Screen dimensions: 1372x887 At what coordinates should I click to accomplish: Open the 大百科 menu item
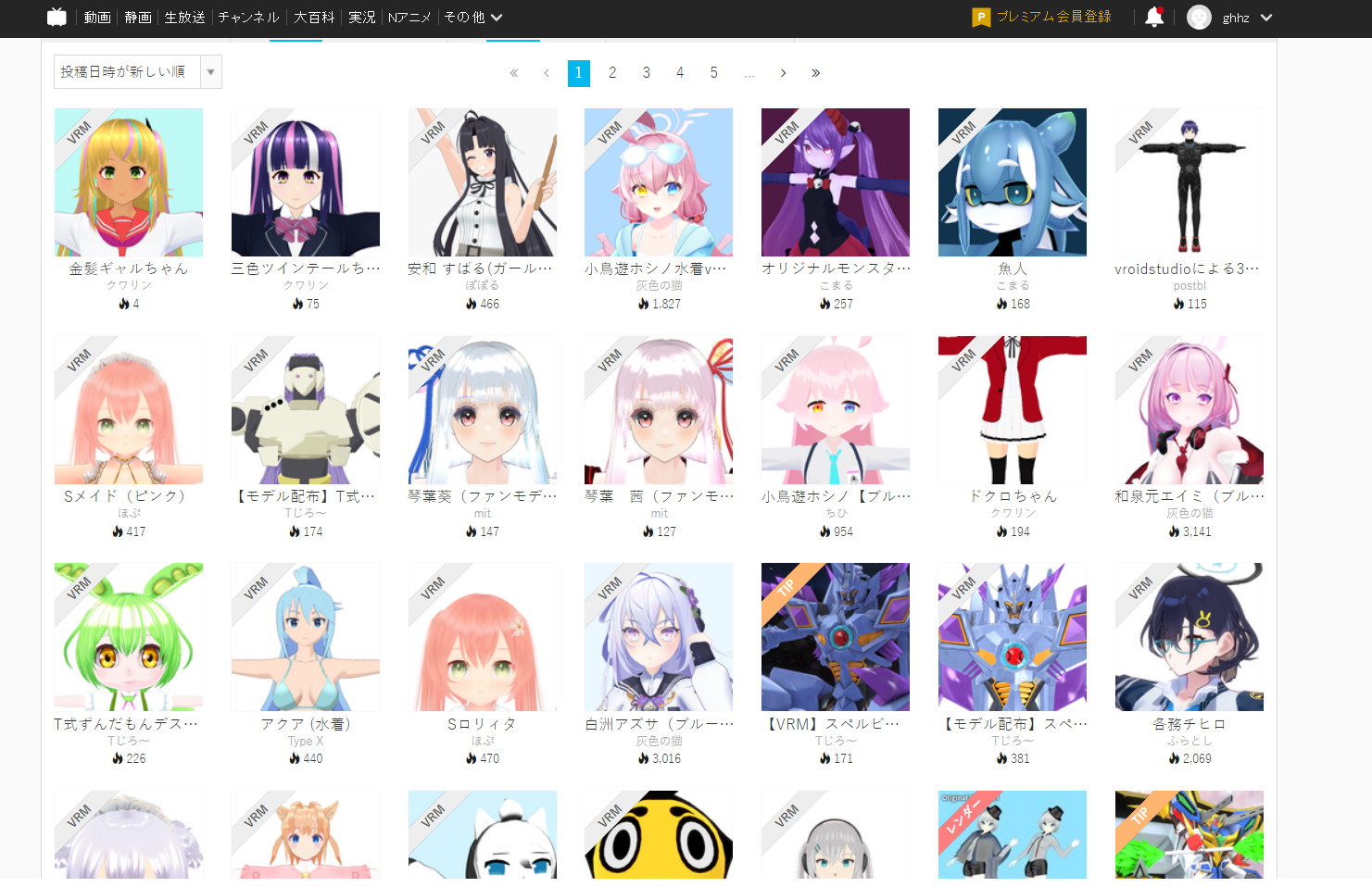point(314,18)
